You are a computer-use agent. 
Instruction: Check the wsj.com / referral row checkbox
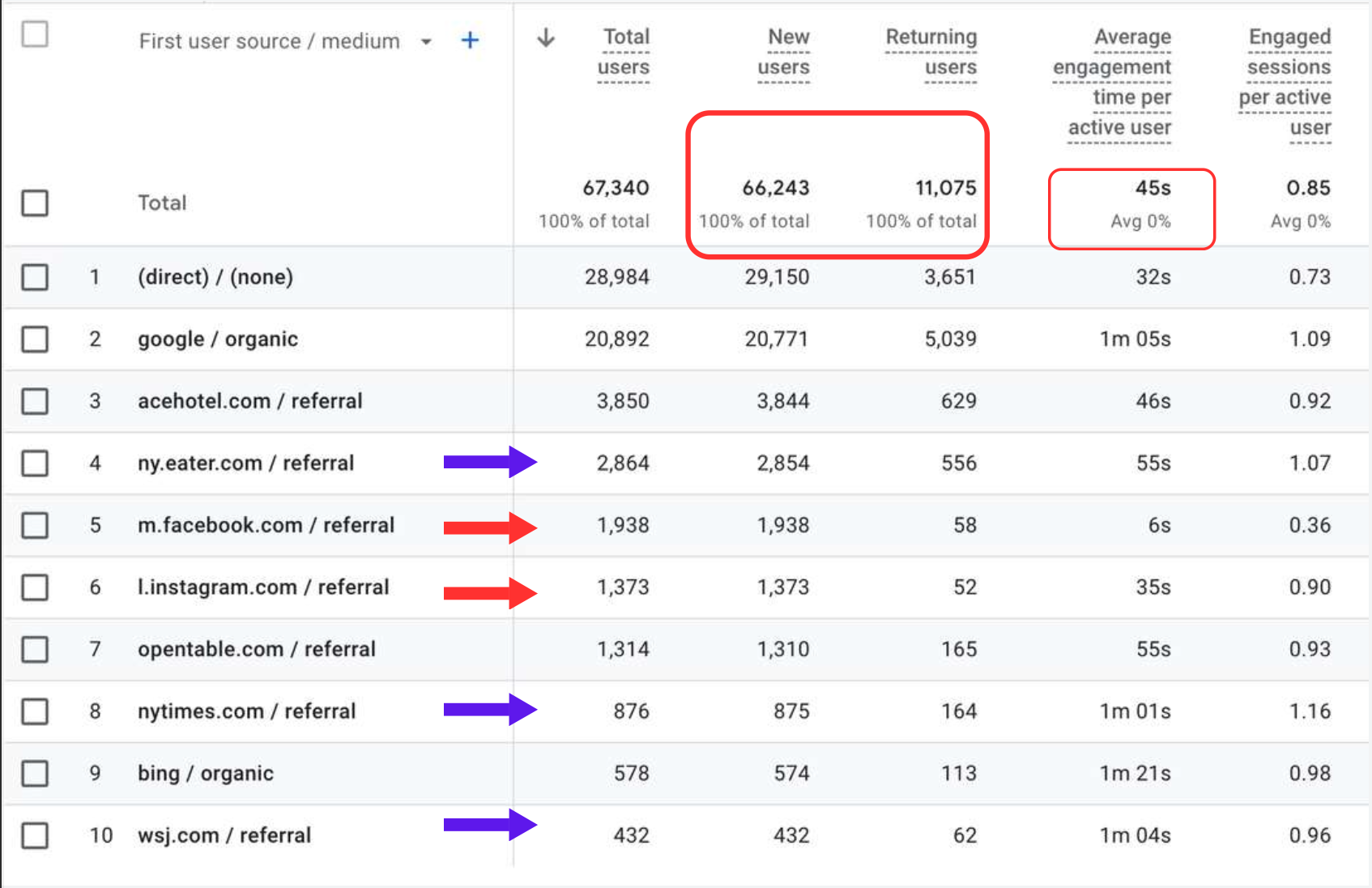(x=35, y=835)
